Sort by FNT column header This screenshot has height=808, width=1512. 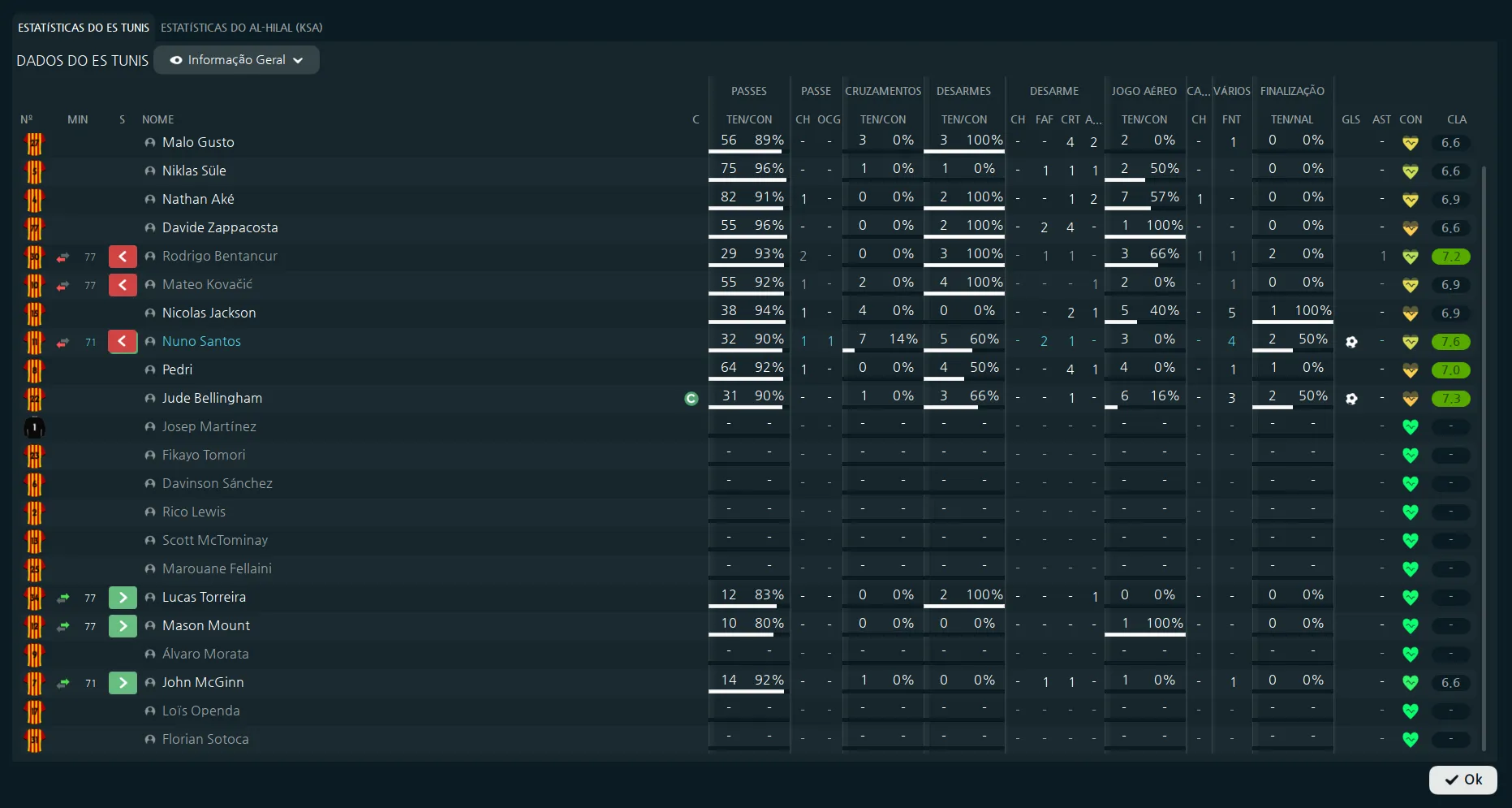(x=1231, y=119)
